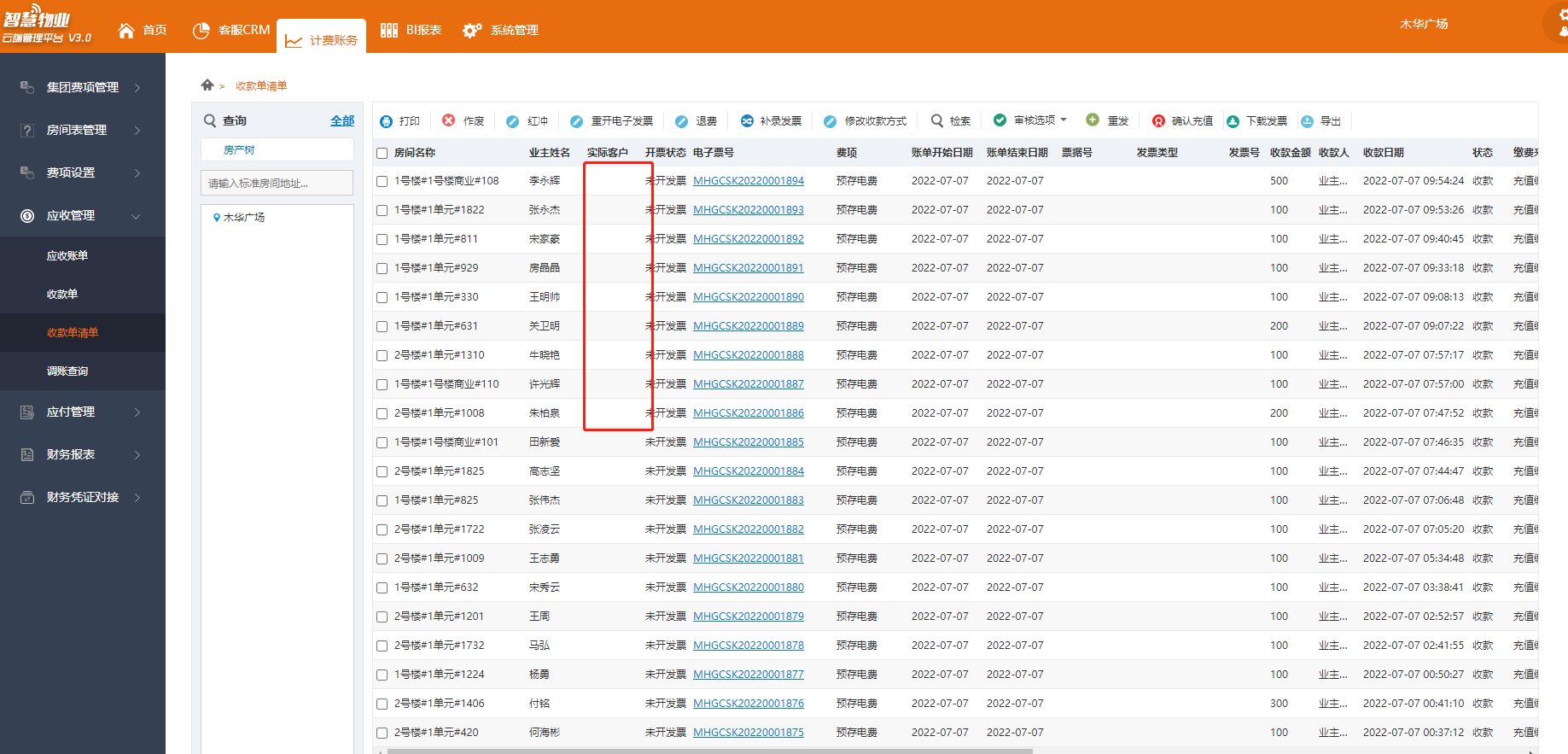Click the search (检索) magnifier icon
This screenshot has width=1568, height=754.
click(936, 120)
